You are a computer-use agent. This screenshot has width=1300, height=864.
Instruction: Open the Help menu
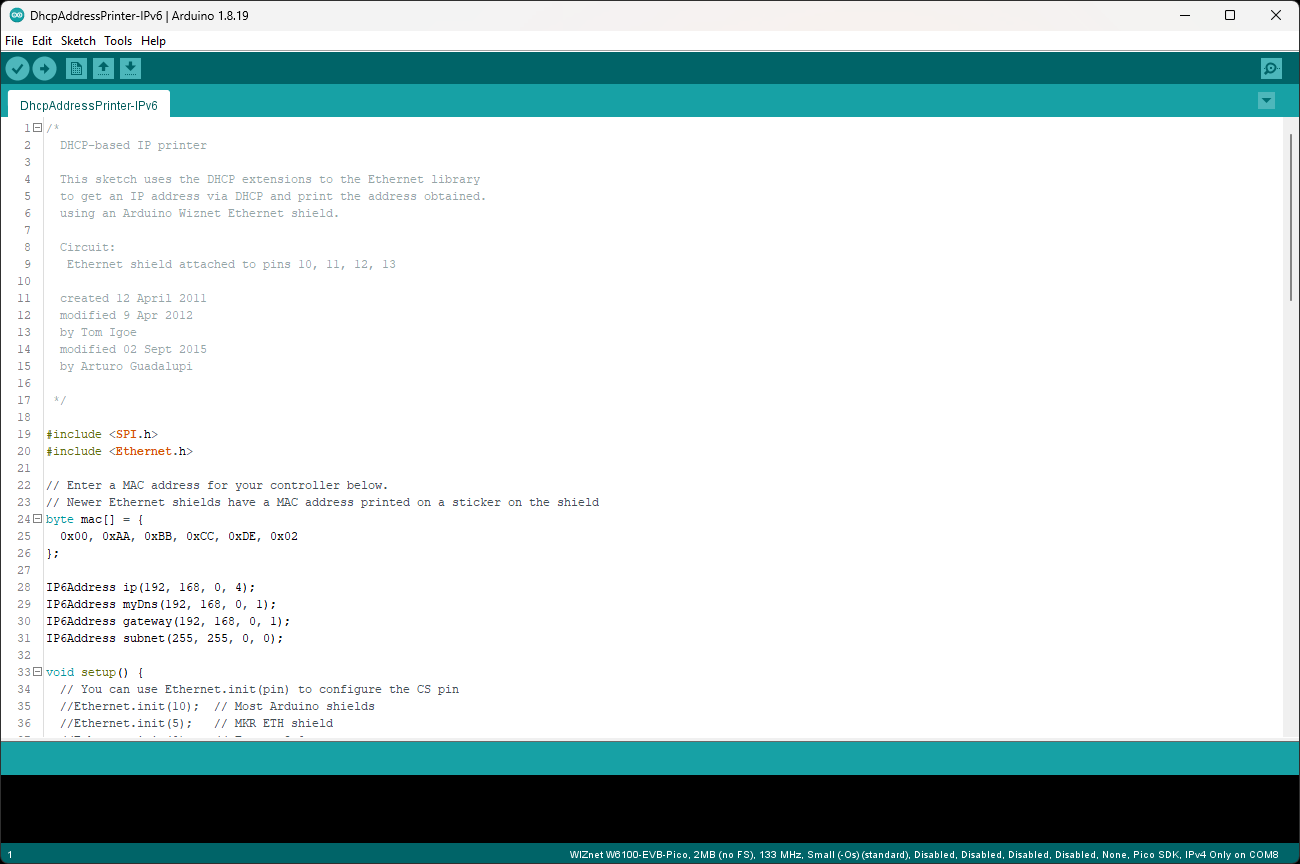click(153, 41)
